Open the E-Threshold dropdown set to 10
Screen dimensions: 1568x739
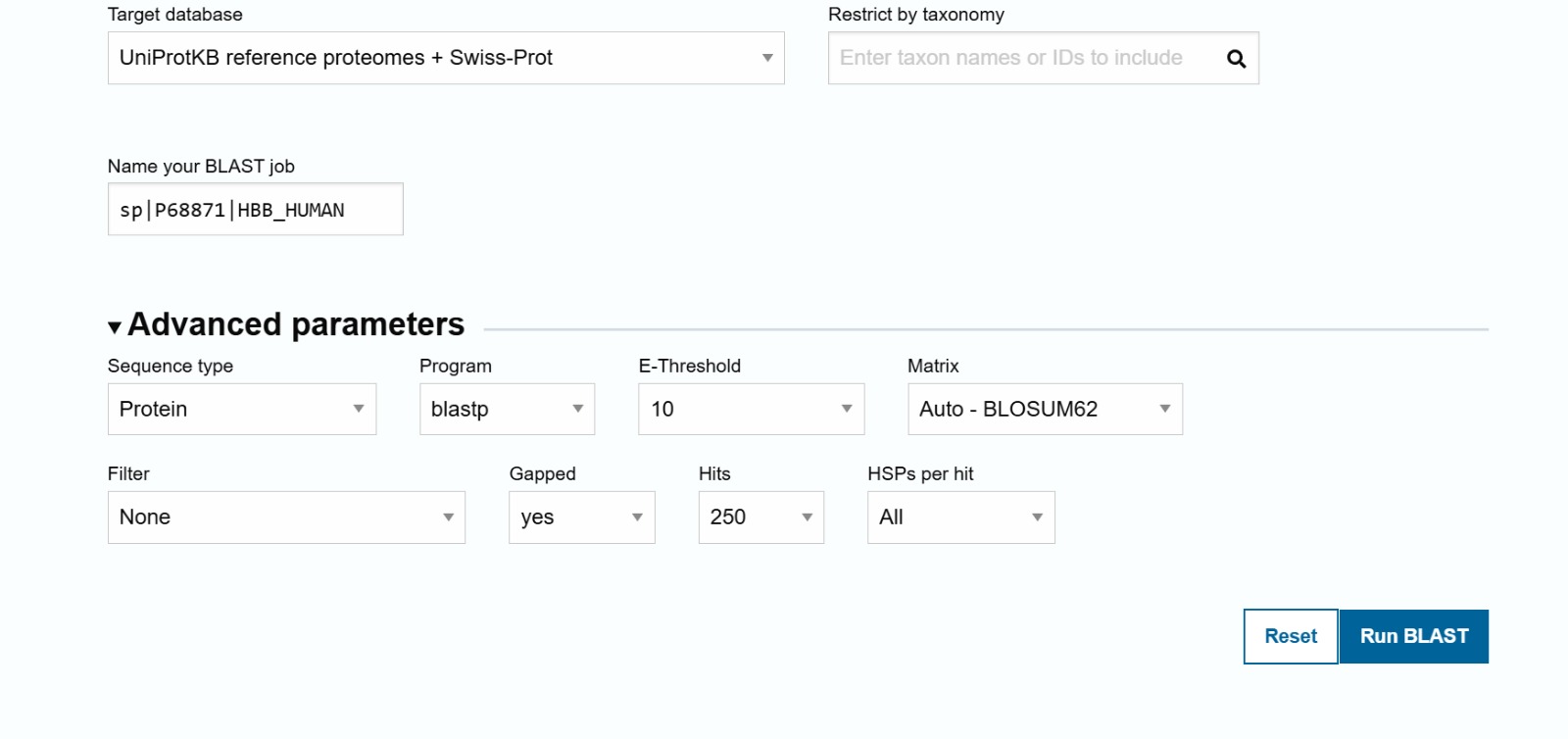tap(751, 409)
